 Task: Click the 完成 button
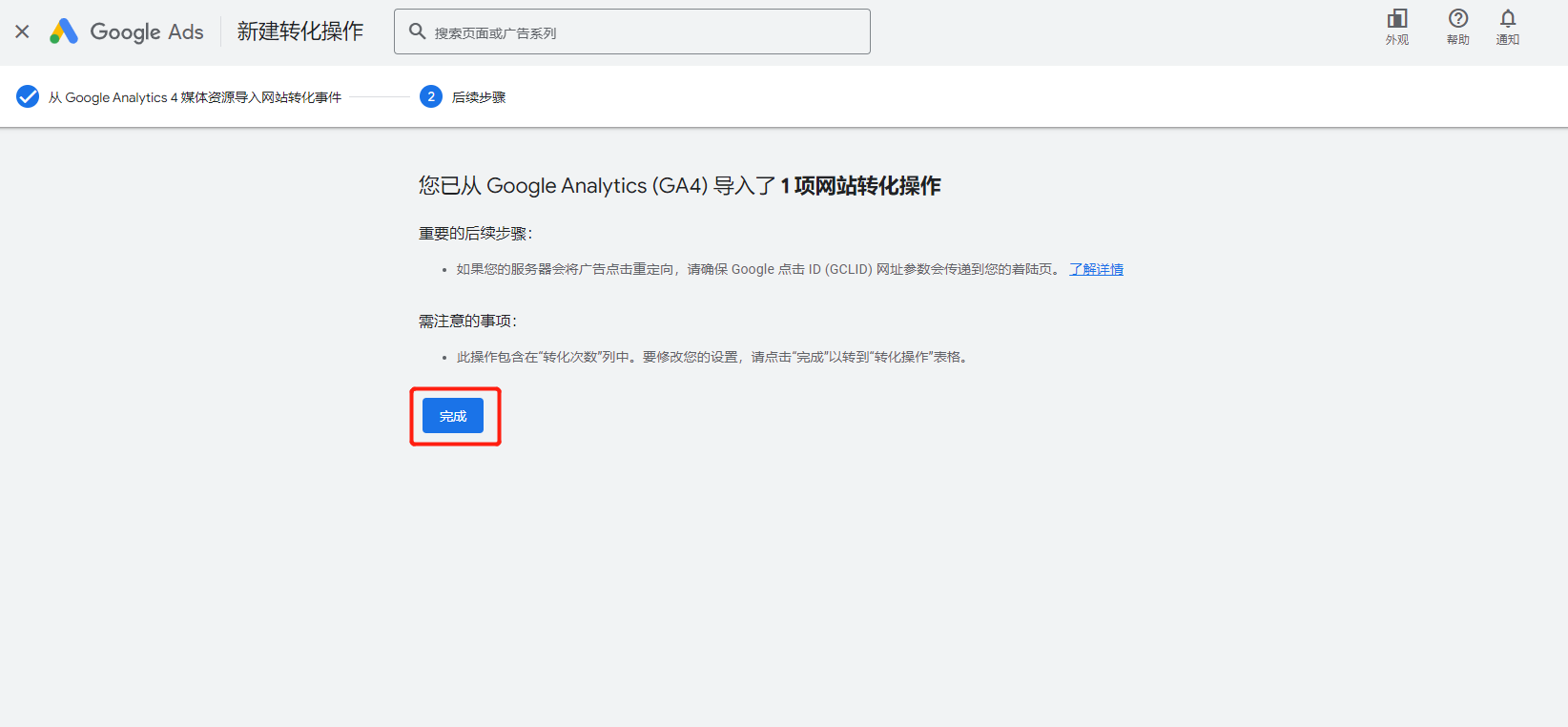pos(453,416)
